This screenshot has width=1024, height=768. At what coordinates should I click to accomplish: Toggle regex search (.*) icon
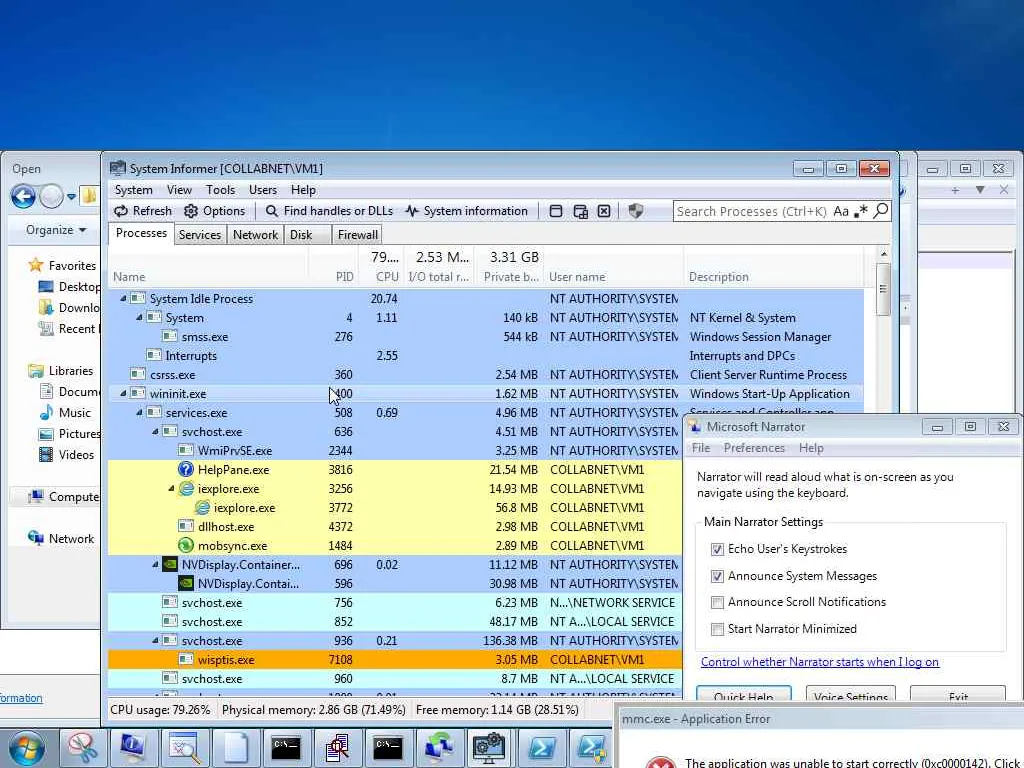click(861, 211)
